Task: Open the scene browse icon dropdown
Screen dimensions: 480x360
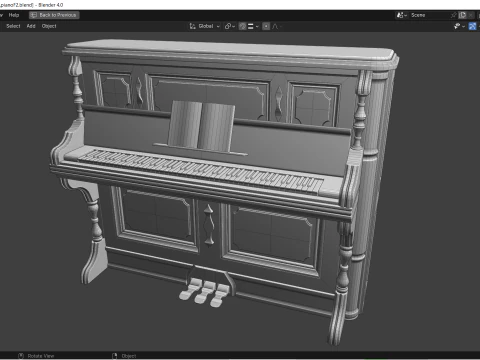Action: pos(401,15)
